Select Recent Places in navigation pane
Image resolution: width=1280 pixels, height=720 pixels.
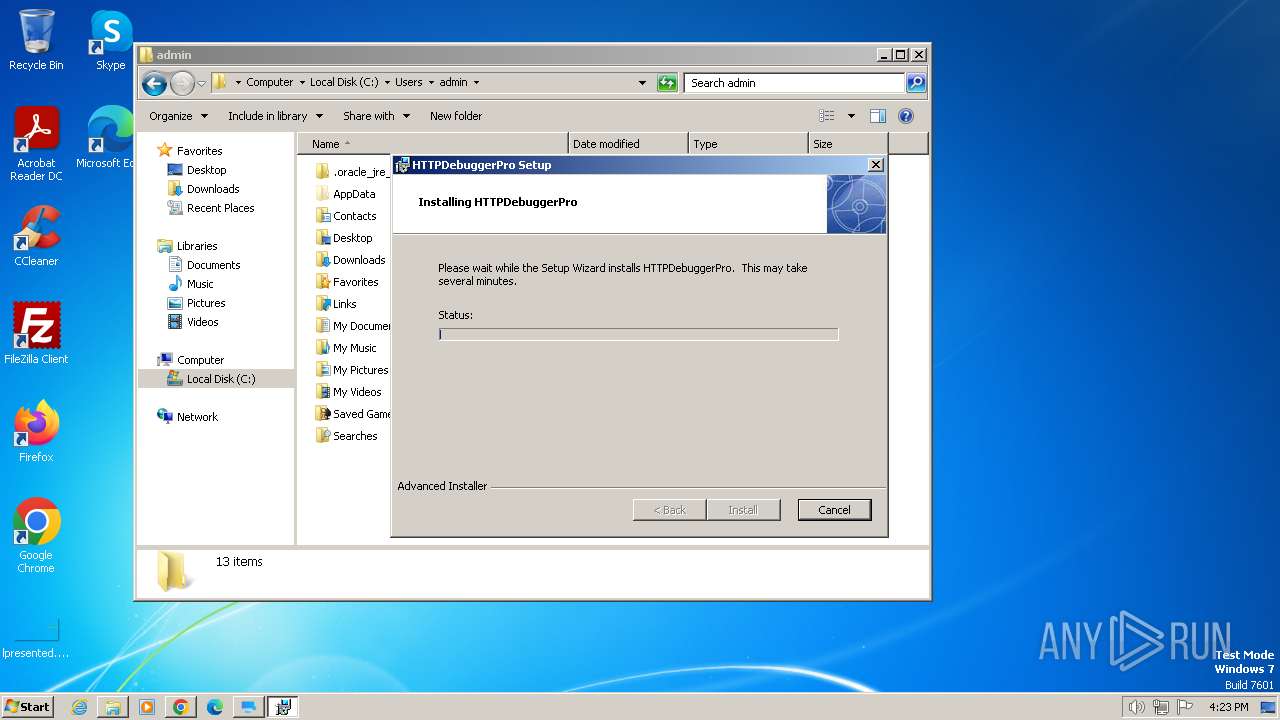[x=220, y=208]
